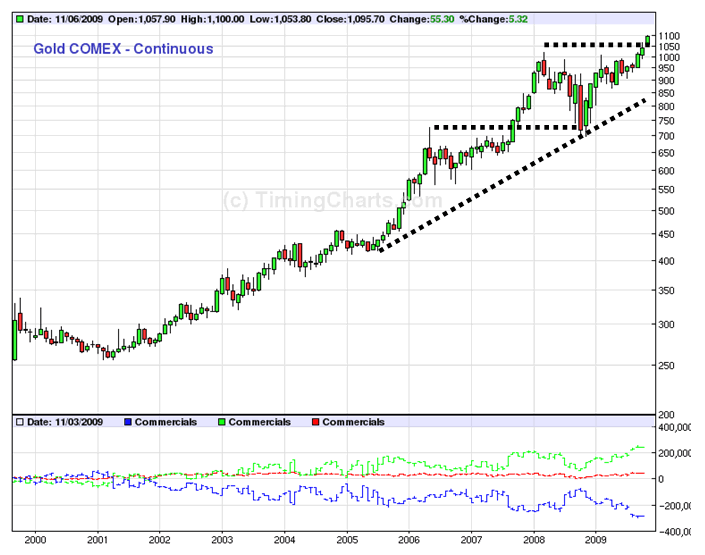This screenshot has height=555, width=705.
Task: Click the blue Commercials legend square
Action: coord(131,422)
